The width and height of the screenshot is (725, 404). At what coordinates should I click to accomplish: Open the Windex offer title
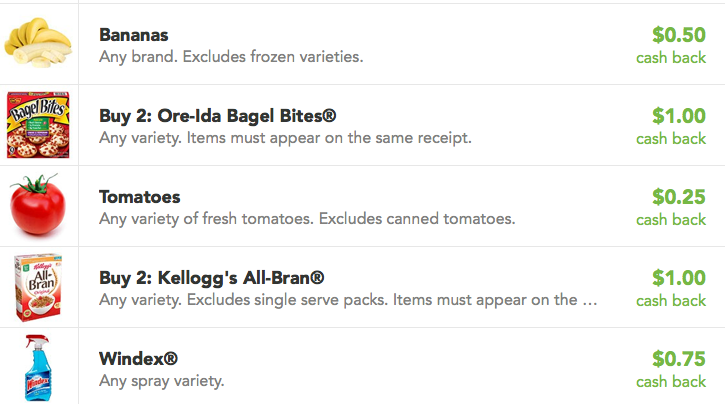[138, 359]
